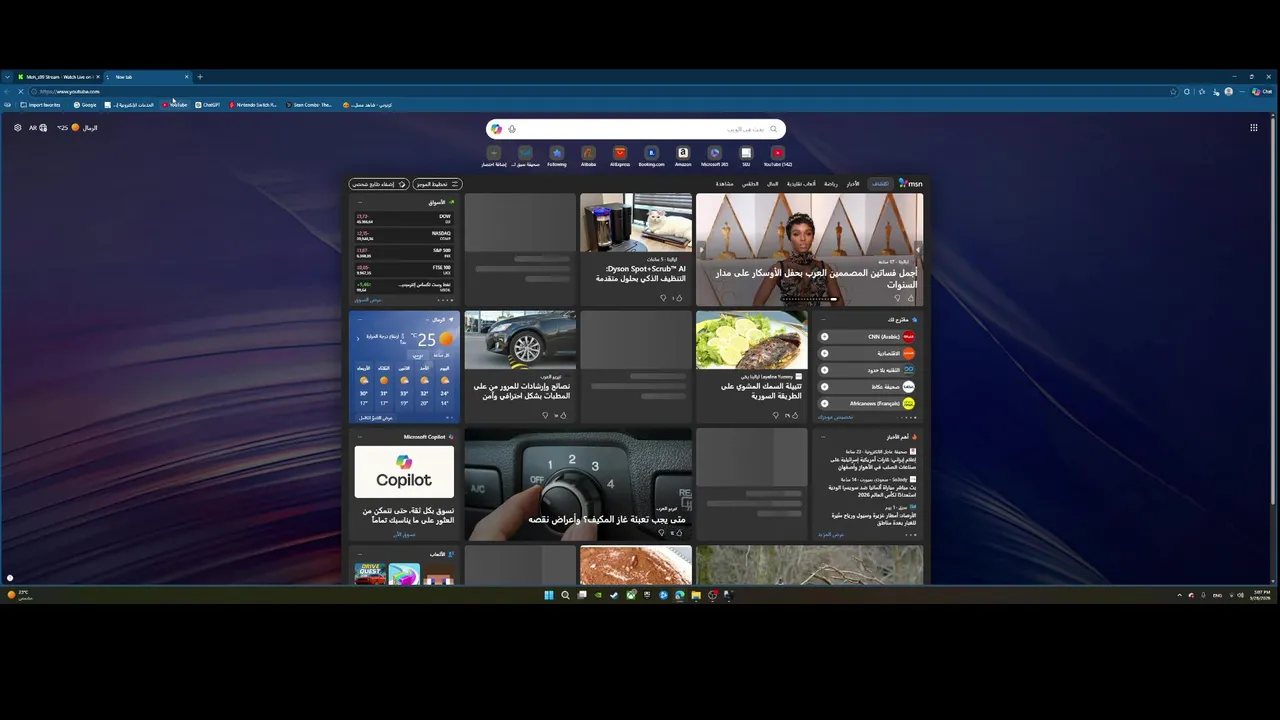Follow الاقتصادية source with plus button
The height and width of the screenshot is (720, 1280).
click(x=824, y=353)
